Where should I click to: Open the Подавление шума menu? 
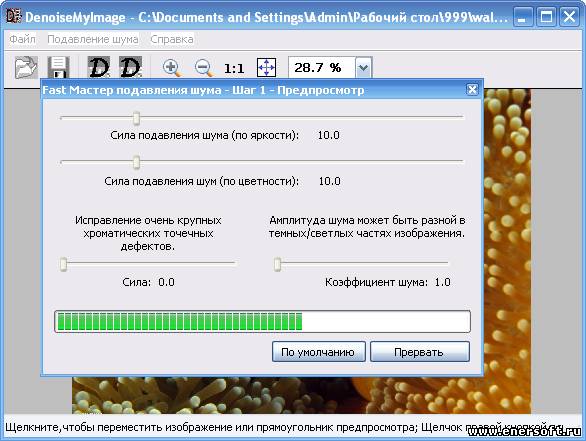[93, 39]
